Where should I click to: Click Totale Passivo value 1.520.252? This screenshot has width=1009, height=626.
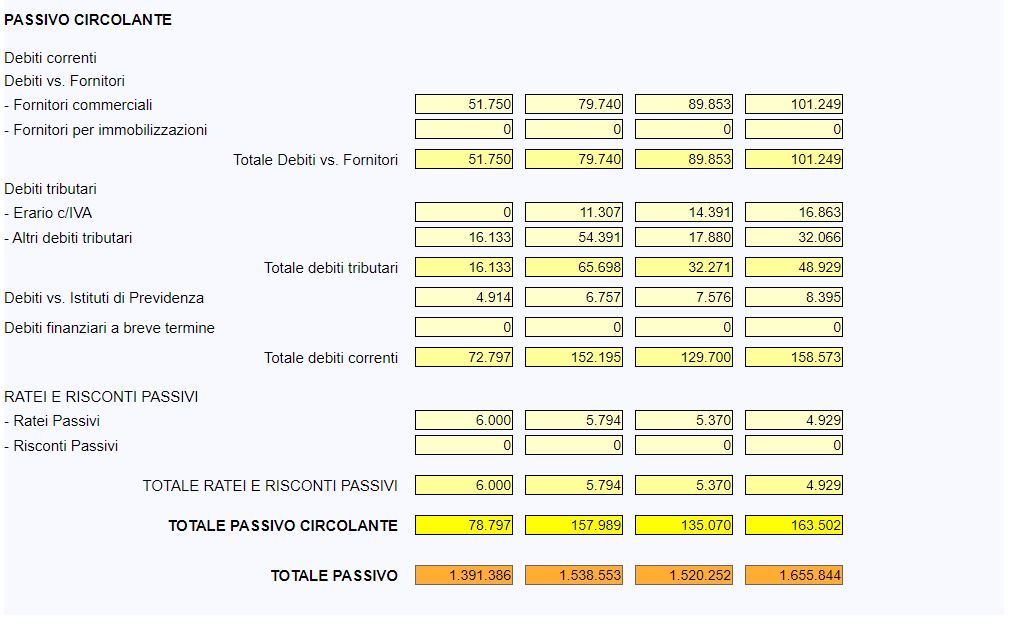684,575
